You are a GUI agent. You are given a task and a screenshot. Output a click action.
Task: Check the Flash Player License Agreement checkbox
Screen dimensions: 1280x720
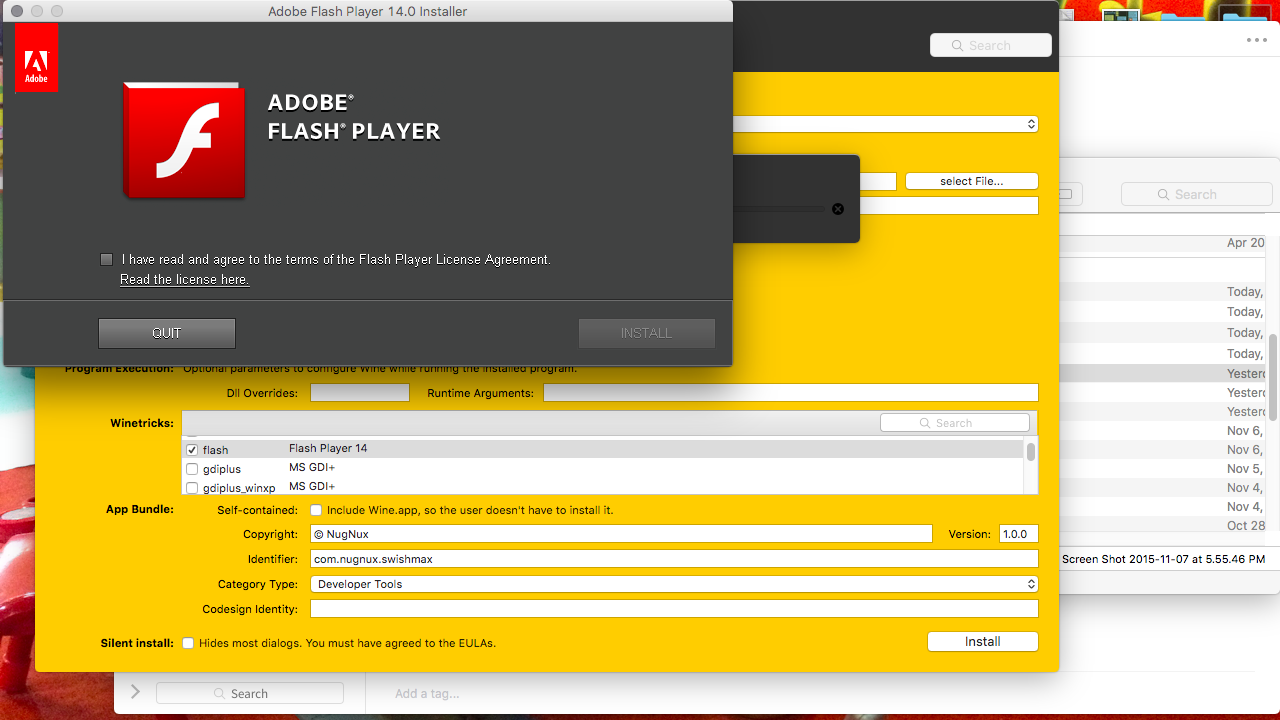point(106,258)
